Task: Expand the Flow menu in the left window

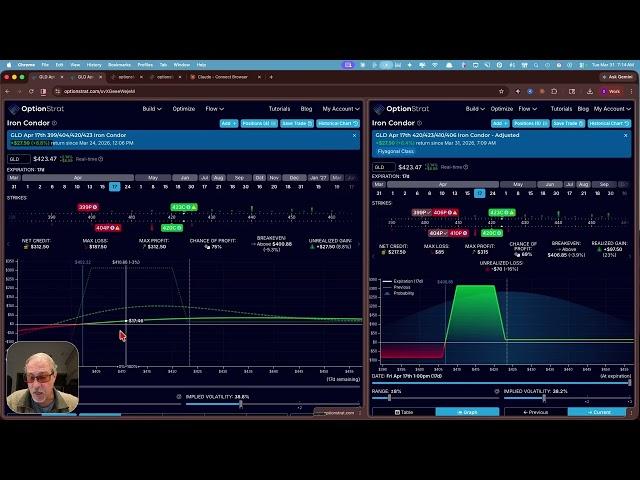Action: point(214,109)
